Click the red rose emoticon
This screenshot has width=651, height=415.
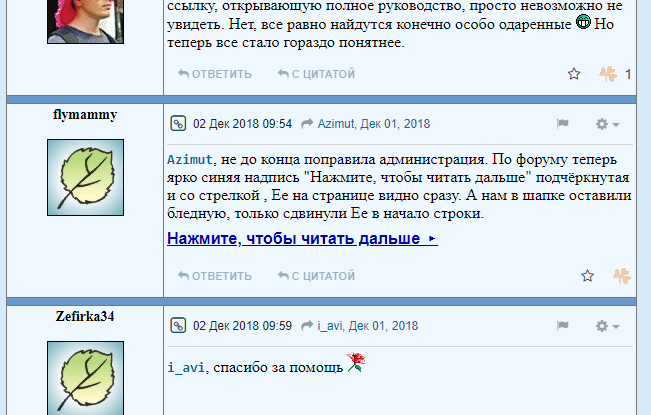point(356,362)
